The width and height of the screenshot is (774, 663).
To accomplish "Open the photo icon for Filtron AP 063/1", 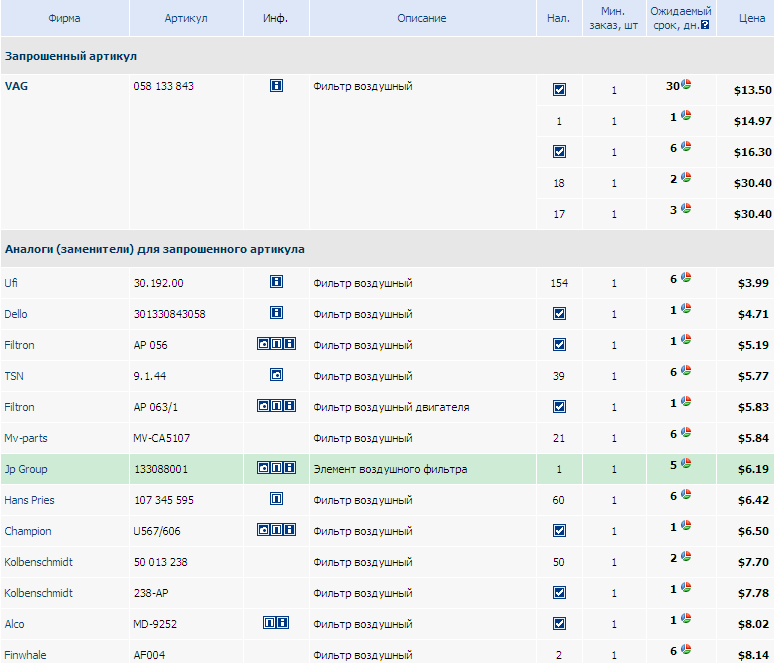I will (x=264, y=406).
